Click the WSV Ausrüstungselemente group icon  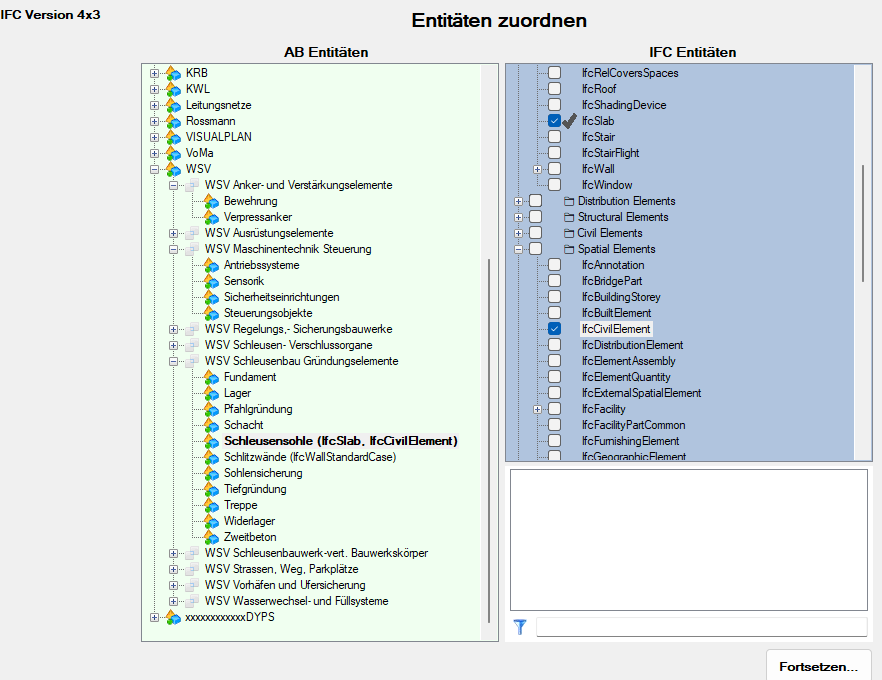pos(192,233)
